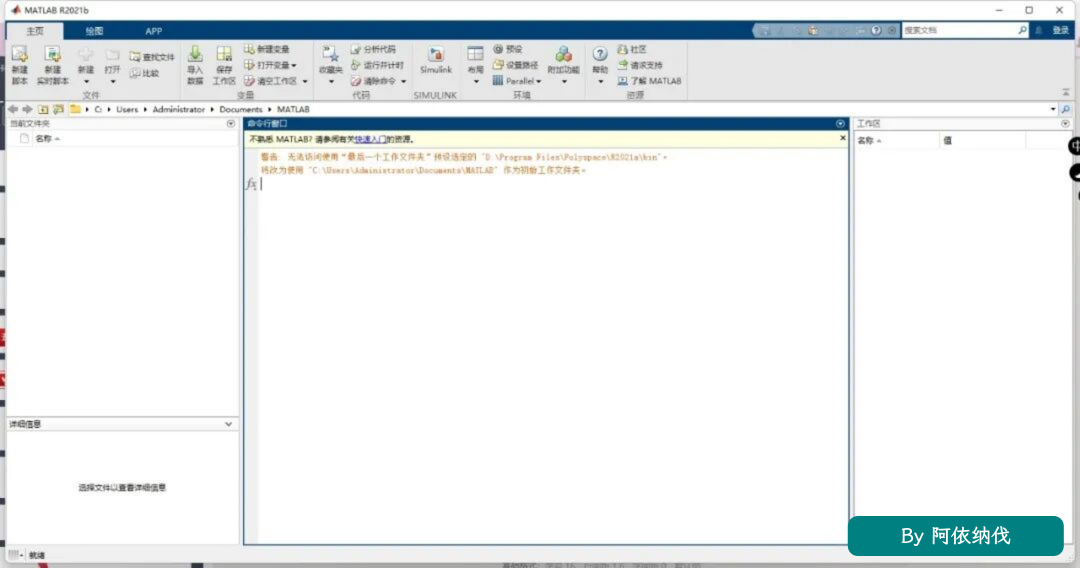Expand the 帮助 (Help) dropdown arrow
1080x568 pixels.
tap(601, 82)
